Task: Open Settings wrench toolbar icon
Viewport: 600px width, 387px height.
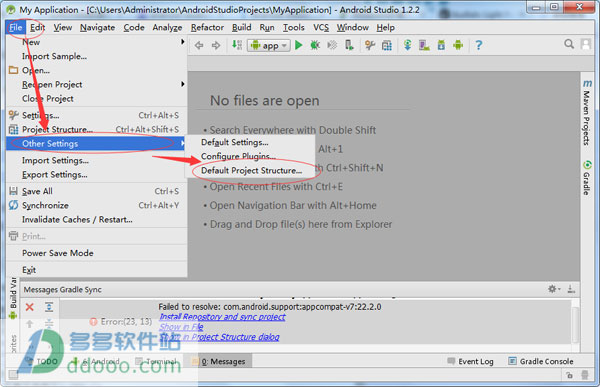Action: (x=370, y=45)
